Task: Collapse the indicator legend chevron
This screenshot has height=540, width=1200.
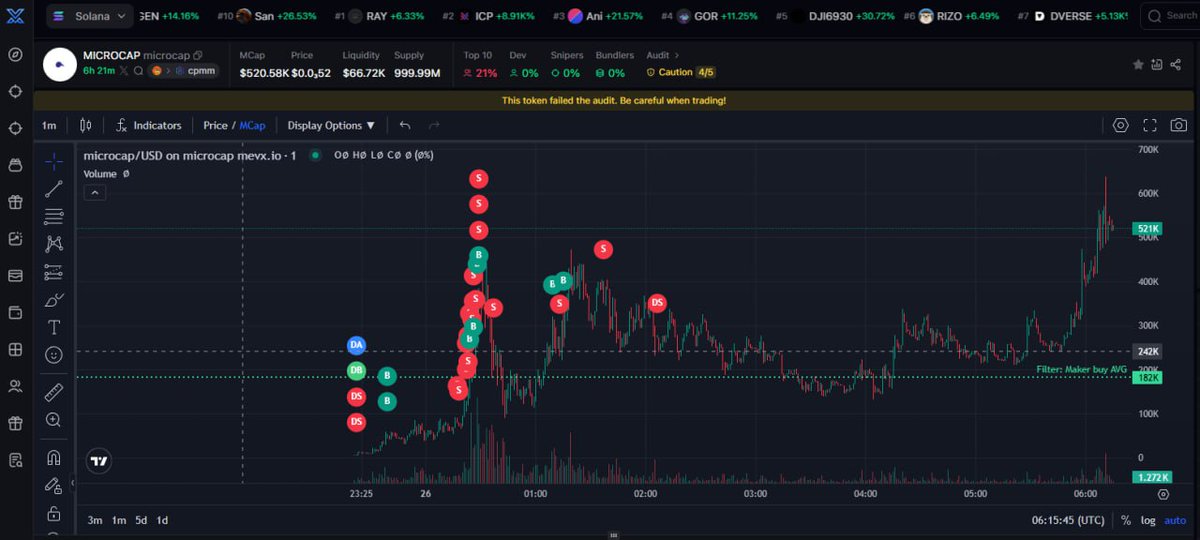Action: (x=94, y=192)
